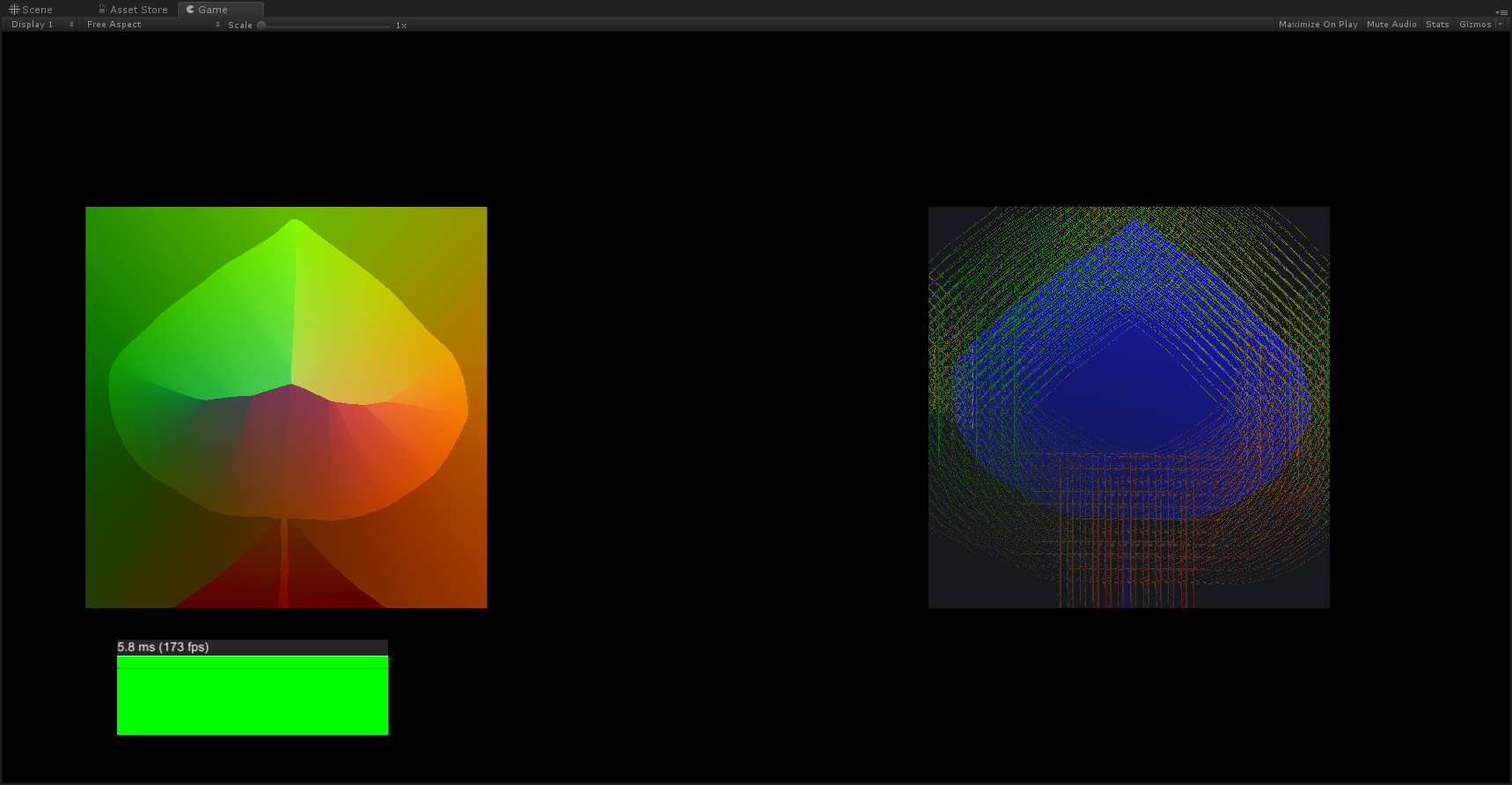Click the bright green frame-time graph
Screen dimensions: 1512x785
[x=253, y=700]
